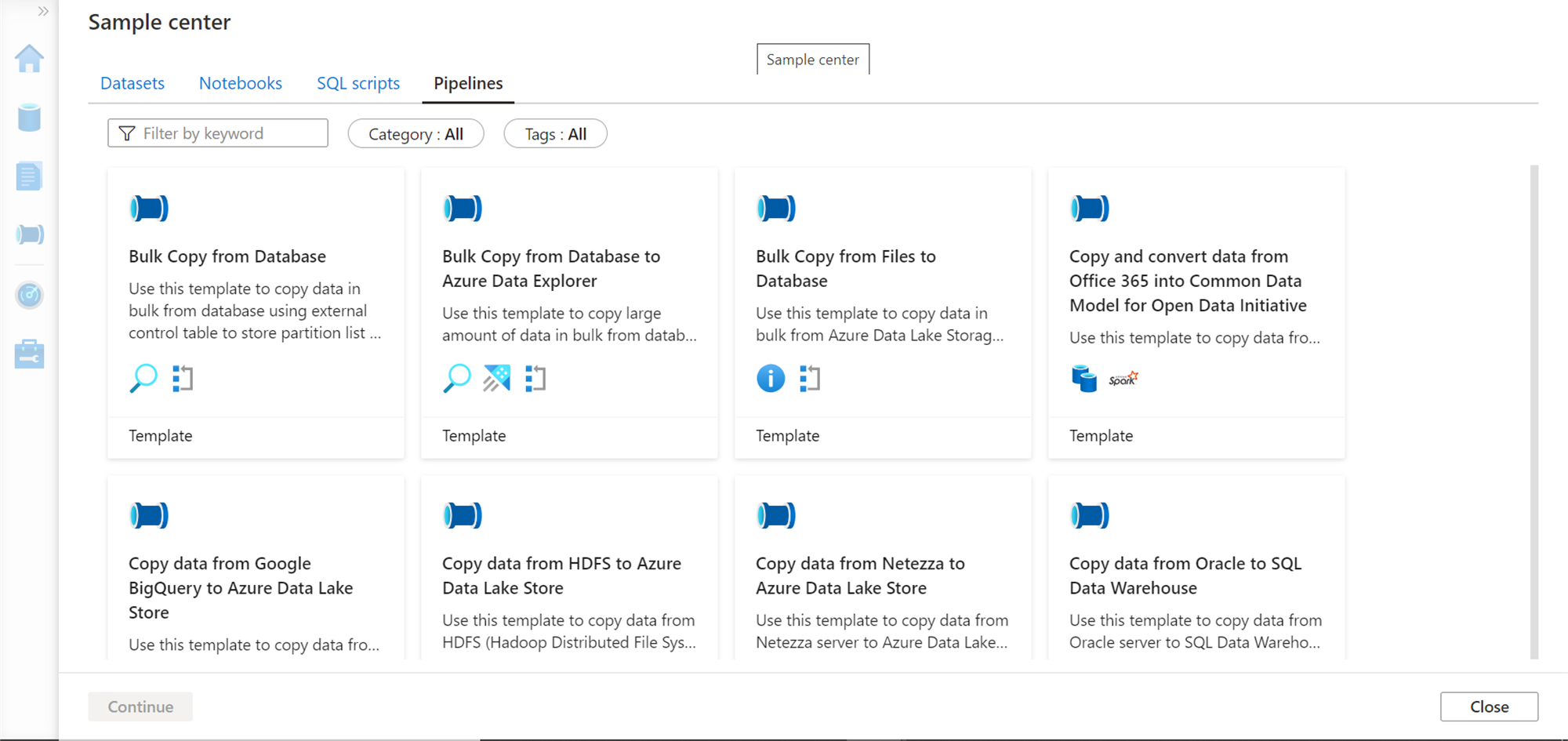This screenshot has height=741, width=1568.
Task: Open the Home hub icon in sidebar
Action: (x=29, y=59)
